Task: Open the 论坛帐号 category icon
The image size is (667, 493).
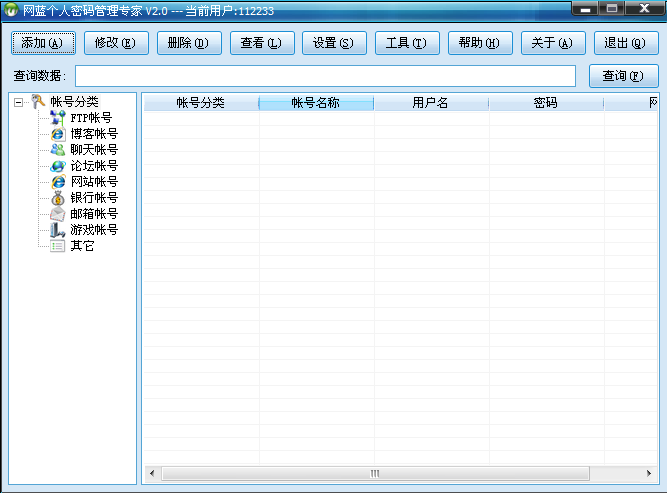Action: (x=57, y=166)
